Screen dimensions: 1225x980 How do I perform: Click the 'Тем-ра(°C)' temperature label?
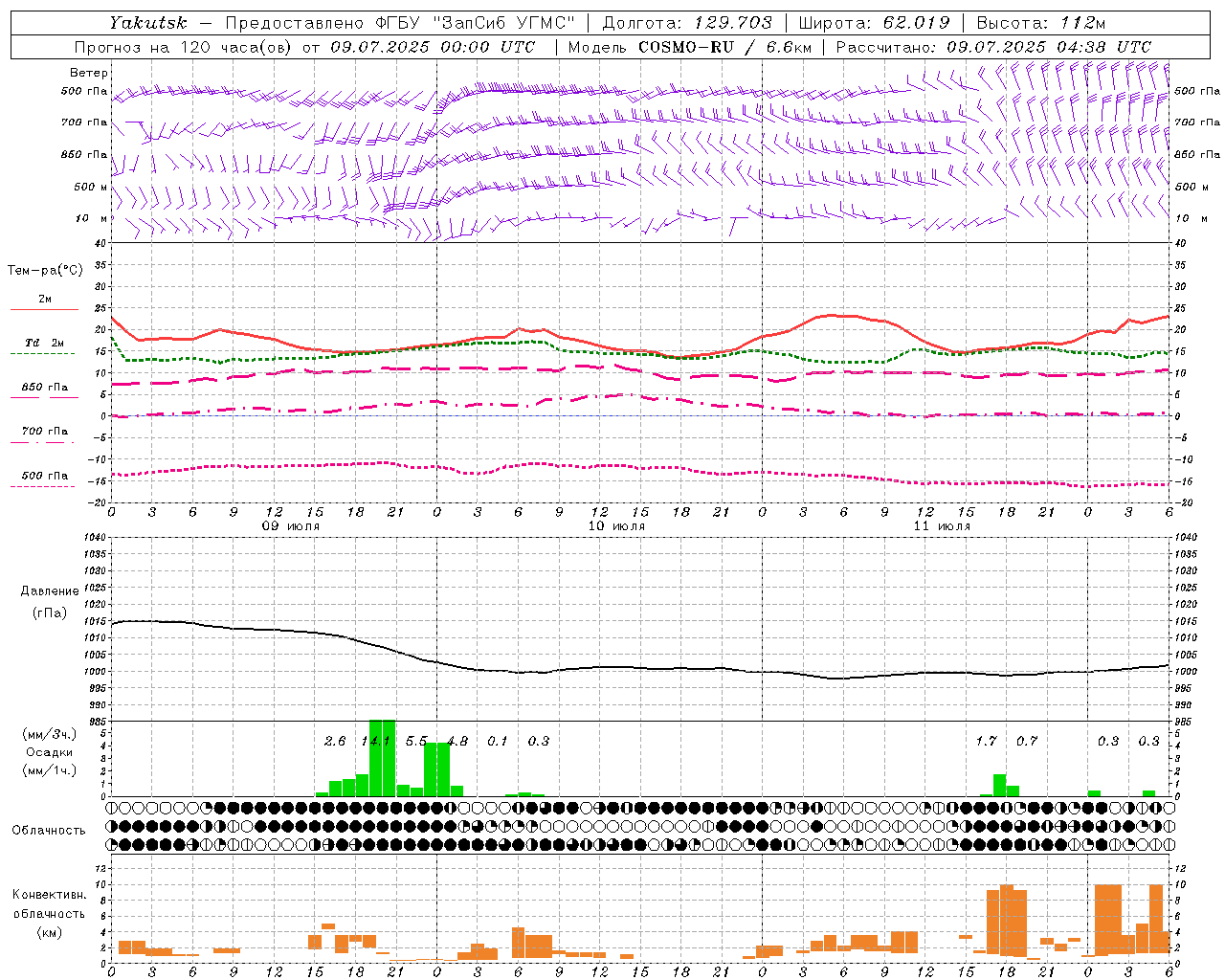pyautogui.click(x=45, y=271)
